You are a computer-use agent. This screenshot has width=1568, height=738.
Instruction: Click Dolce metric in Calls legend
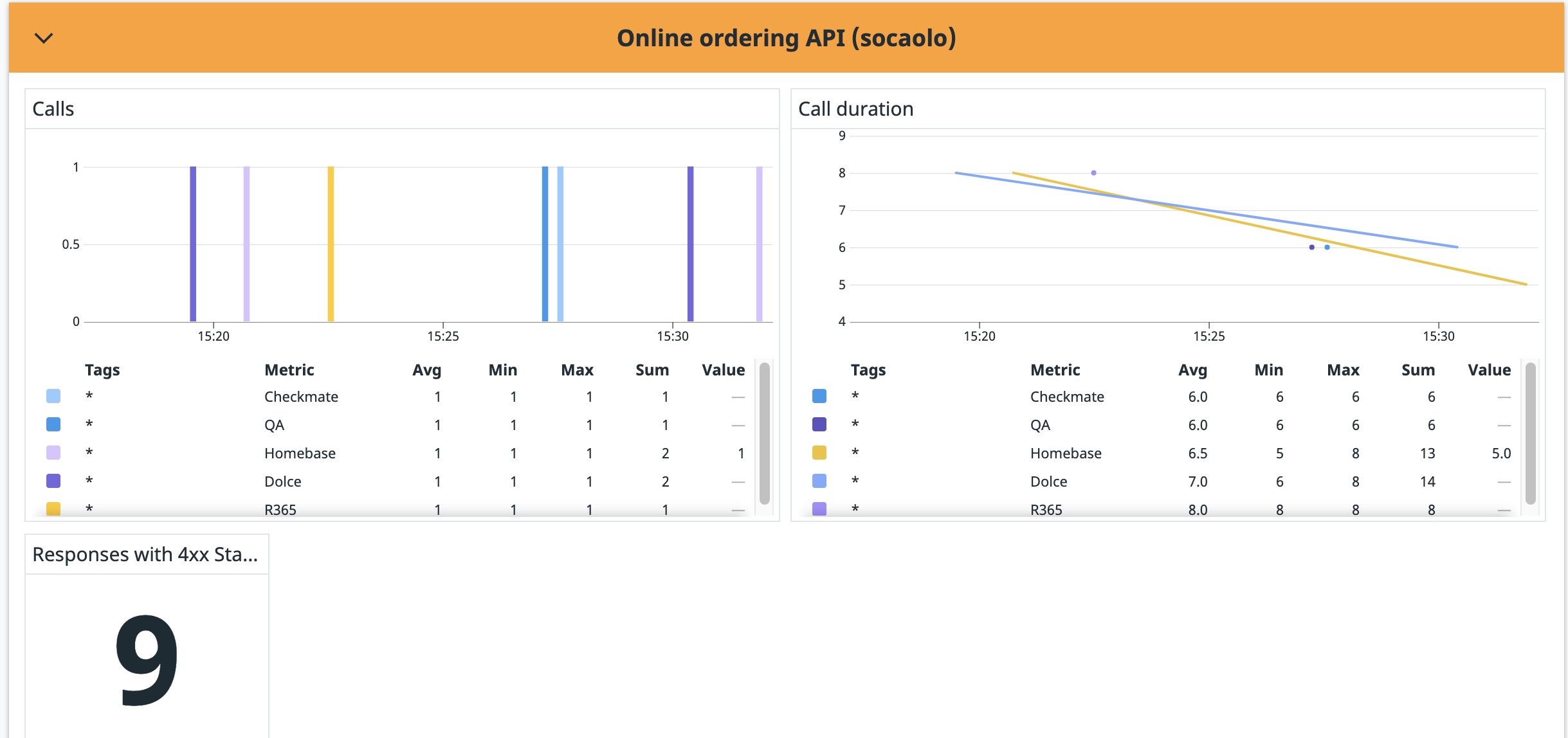283,482
